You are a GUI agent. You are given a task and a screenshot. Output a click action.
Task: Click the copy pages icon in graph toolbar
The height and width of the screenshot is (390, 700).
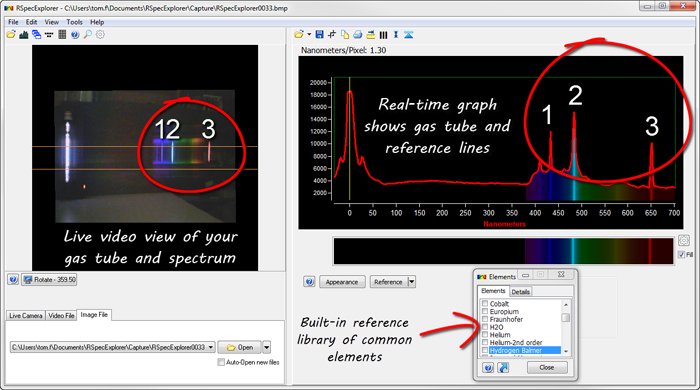345,34
